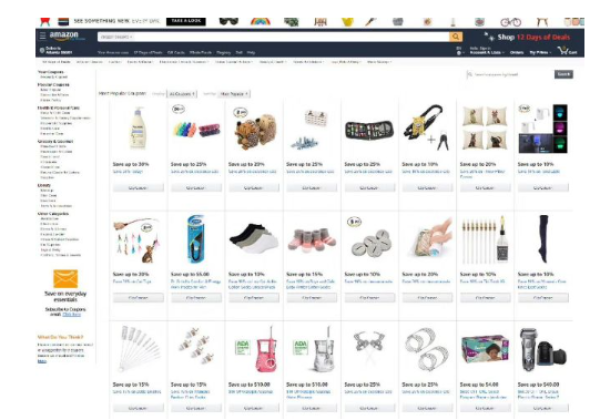This screenshot has width=600, height=420.
Task: Expand the Account & Lists dropdown
Action: click(x=487, y=50)
